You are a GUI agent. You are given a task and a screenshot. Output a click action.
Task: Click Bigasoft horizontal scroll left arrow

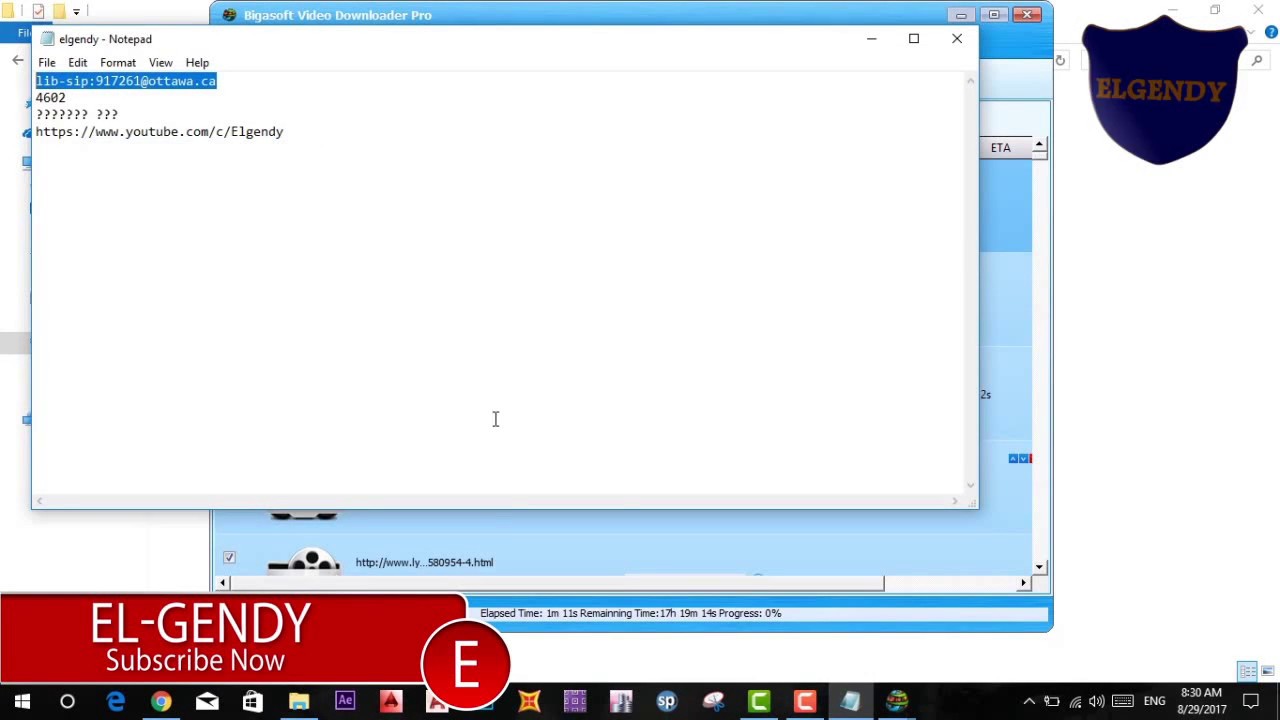[x=222, y=583]
